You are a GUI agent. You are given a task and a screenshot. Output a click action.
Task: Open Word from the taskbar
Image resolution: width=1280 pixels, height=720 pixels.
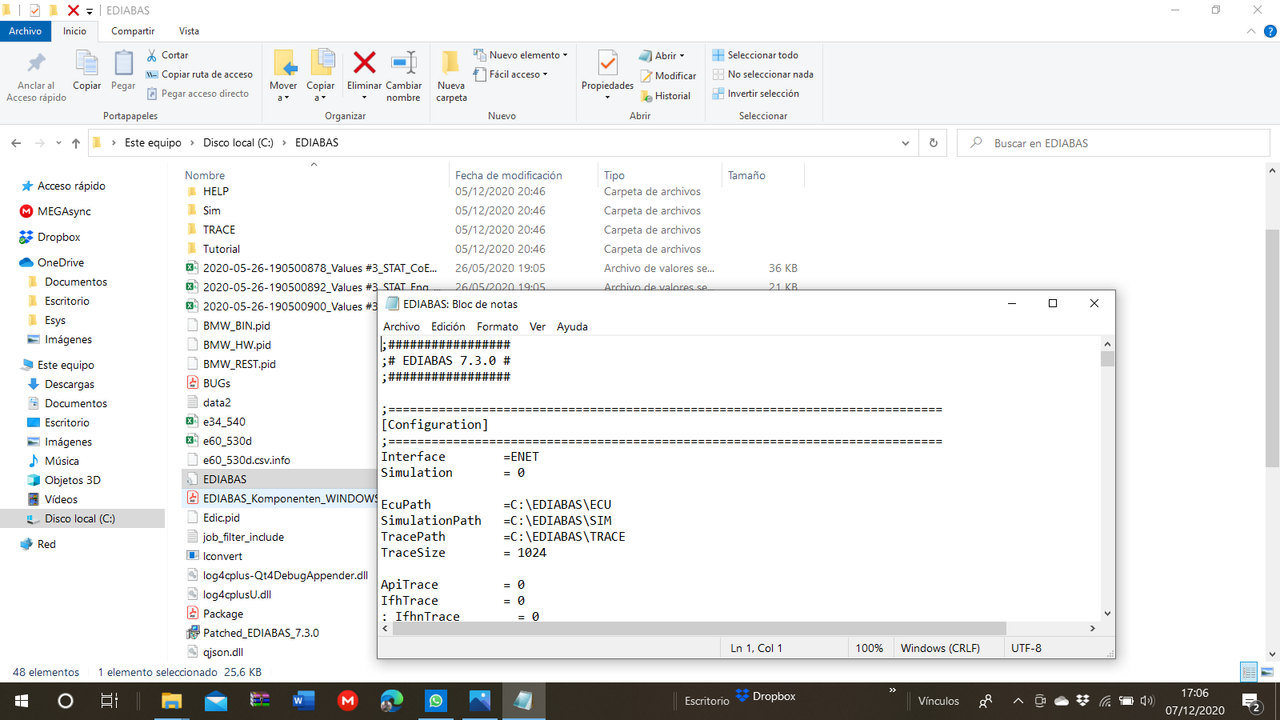[303, 701]
